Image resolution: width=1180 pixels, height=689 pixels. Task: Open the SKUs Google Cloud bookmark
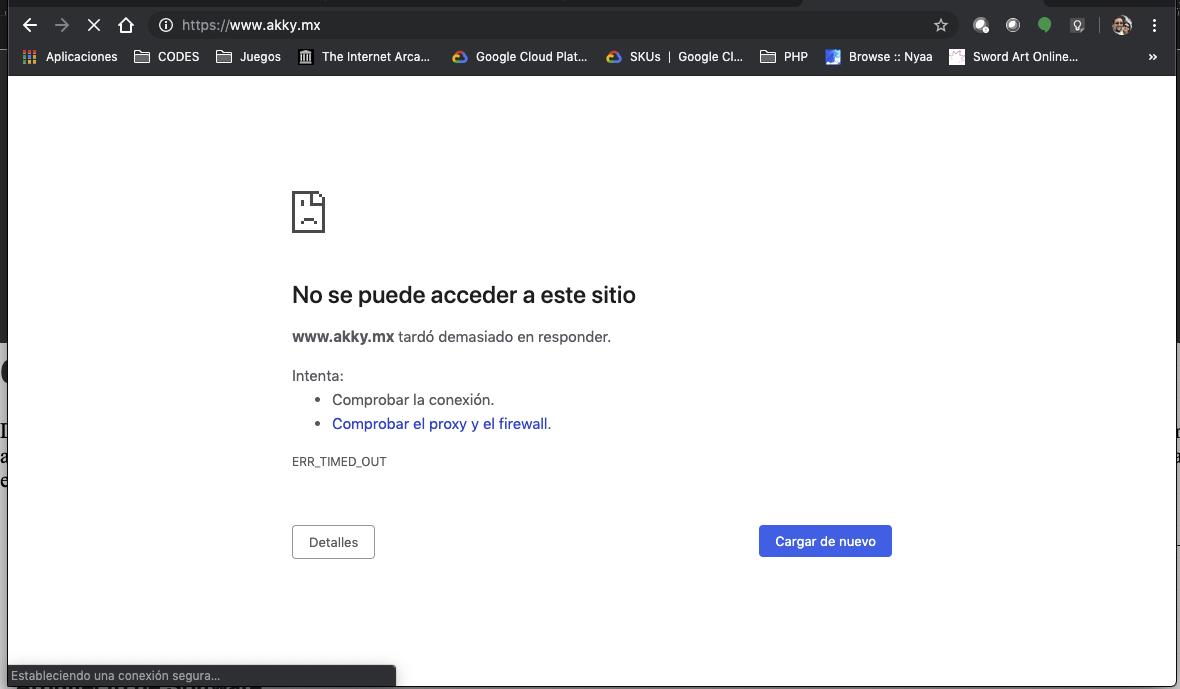(674, 56)
